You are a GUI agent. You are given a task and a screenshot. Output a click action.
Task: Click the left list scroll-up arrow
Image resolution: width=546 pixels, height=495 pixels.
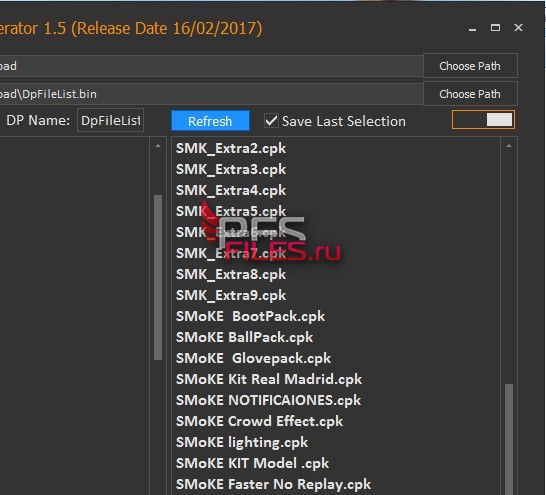tap(158, 147)
